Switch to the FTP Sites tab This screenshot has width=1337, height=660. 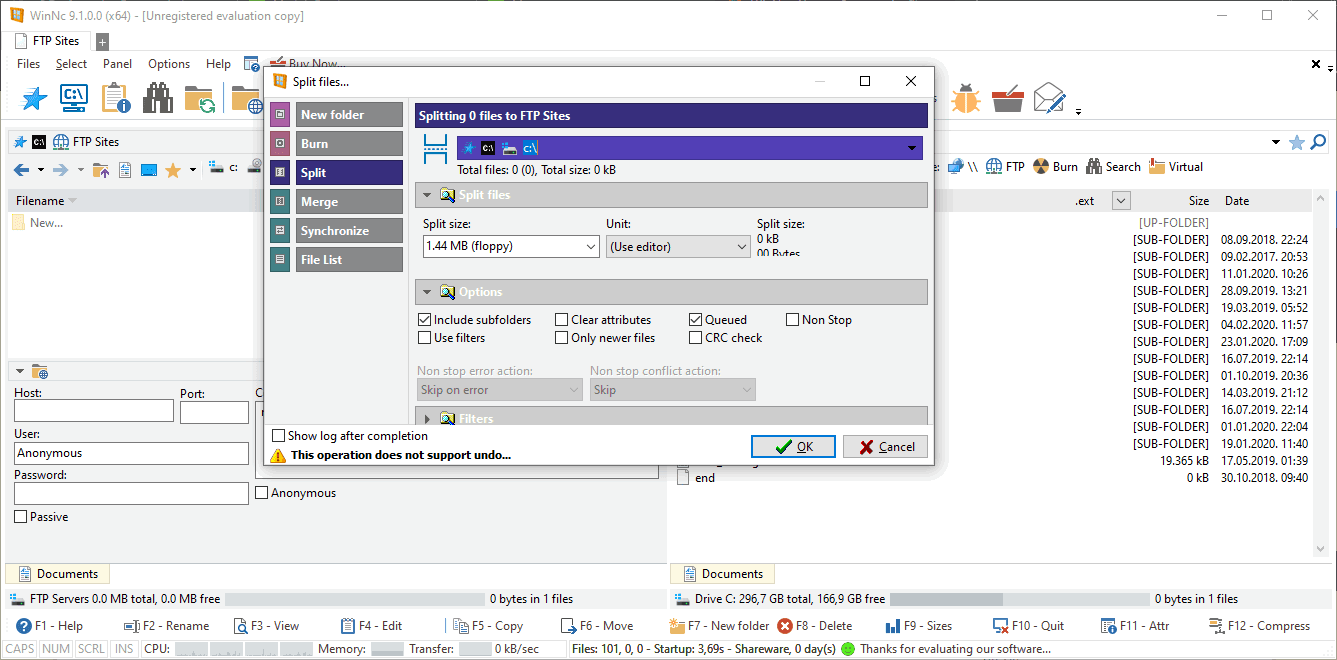pos(48,41)
